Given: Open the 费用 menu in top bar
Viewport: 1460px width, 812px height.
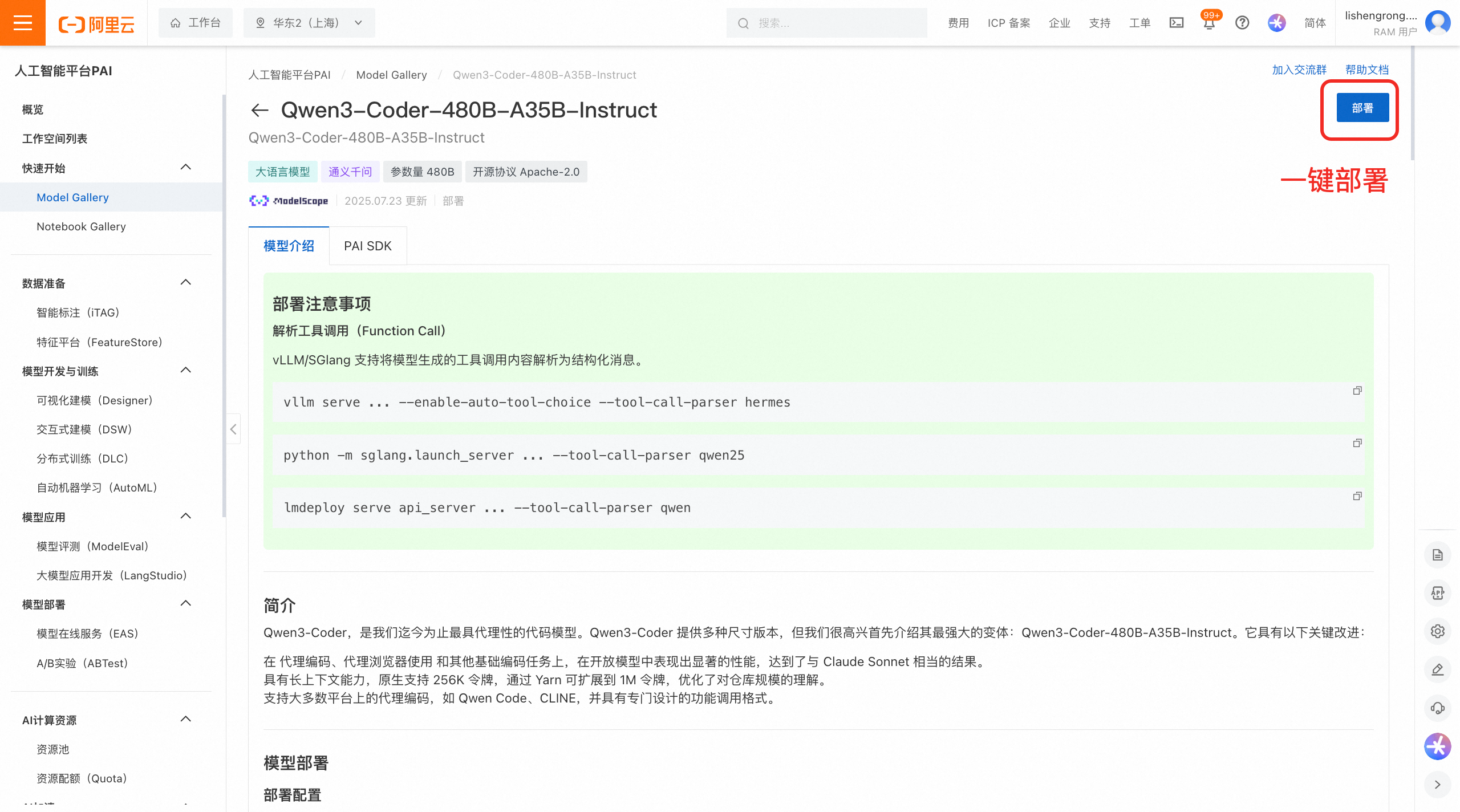Looking at the screenshot, I should [958, 23].
